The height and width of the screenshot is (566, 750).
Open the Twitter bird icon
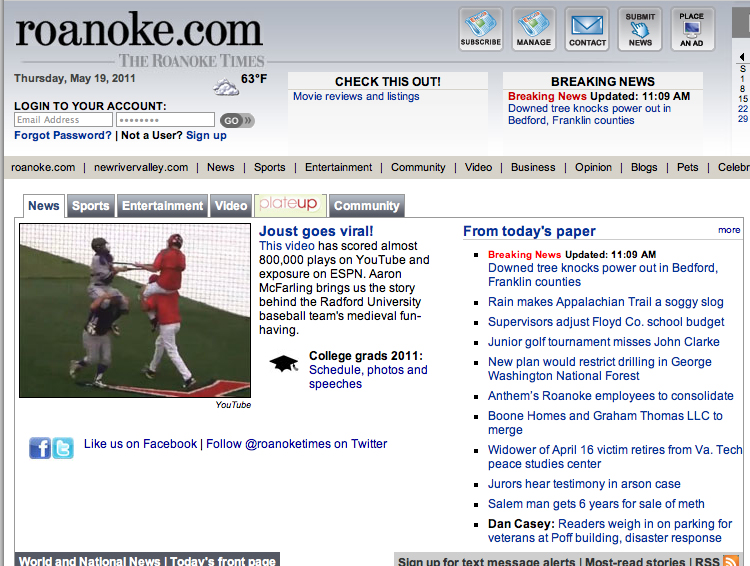click(x=63, y=448)
